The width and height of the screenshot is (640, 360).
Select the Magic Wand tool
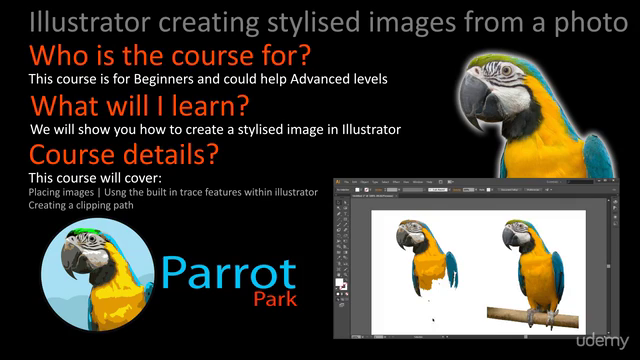point(339,208)
